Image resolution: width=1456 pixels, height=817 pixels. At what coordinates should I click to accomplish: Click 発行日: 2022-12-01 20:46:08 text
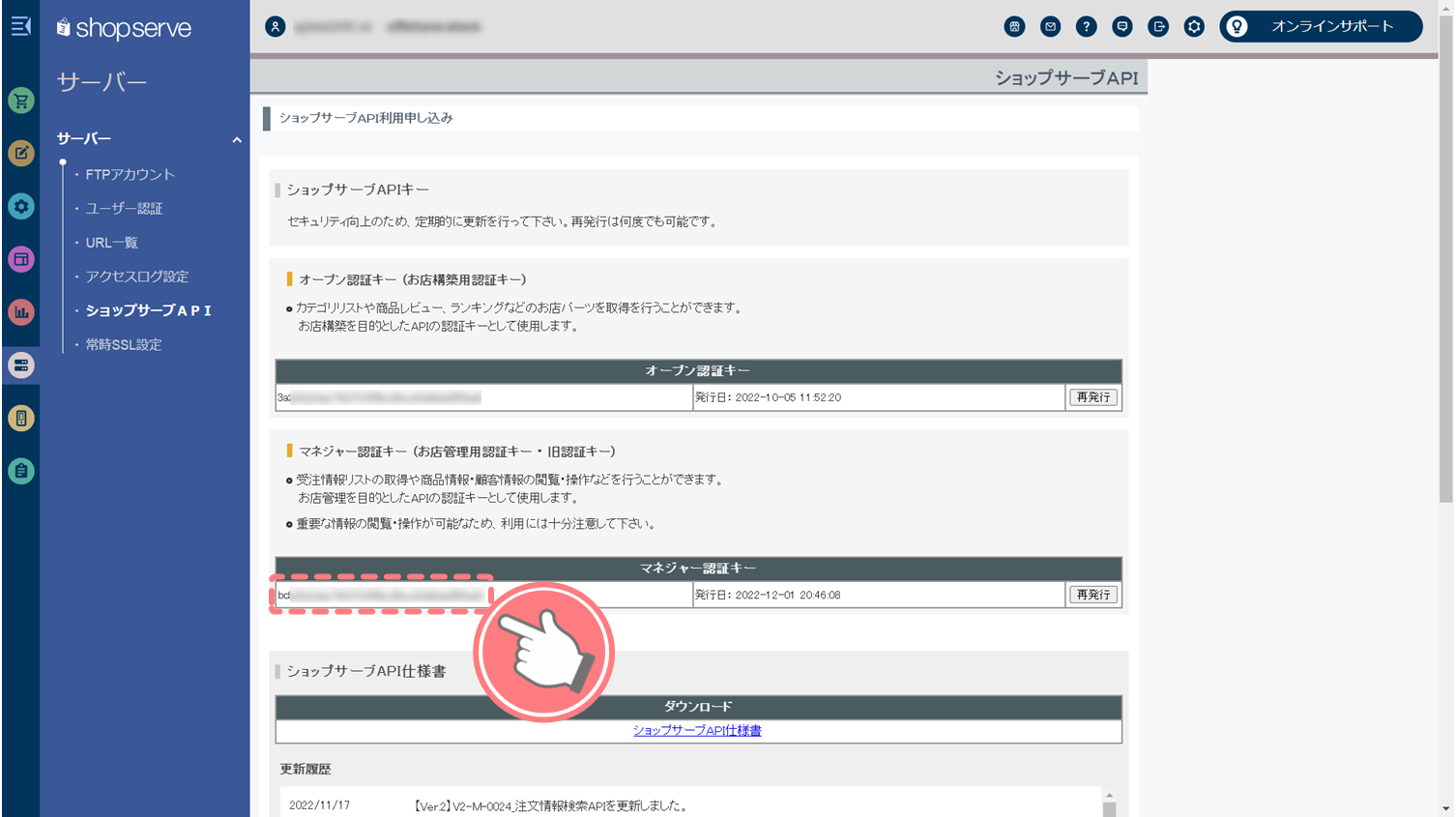(769, 595)
